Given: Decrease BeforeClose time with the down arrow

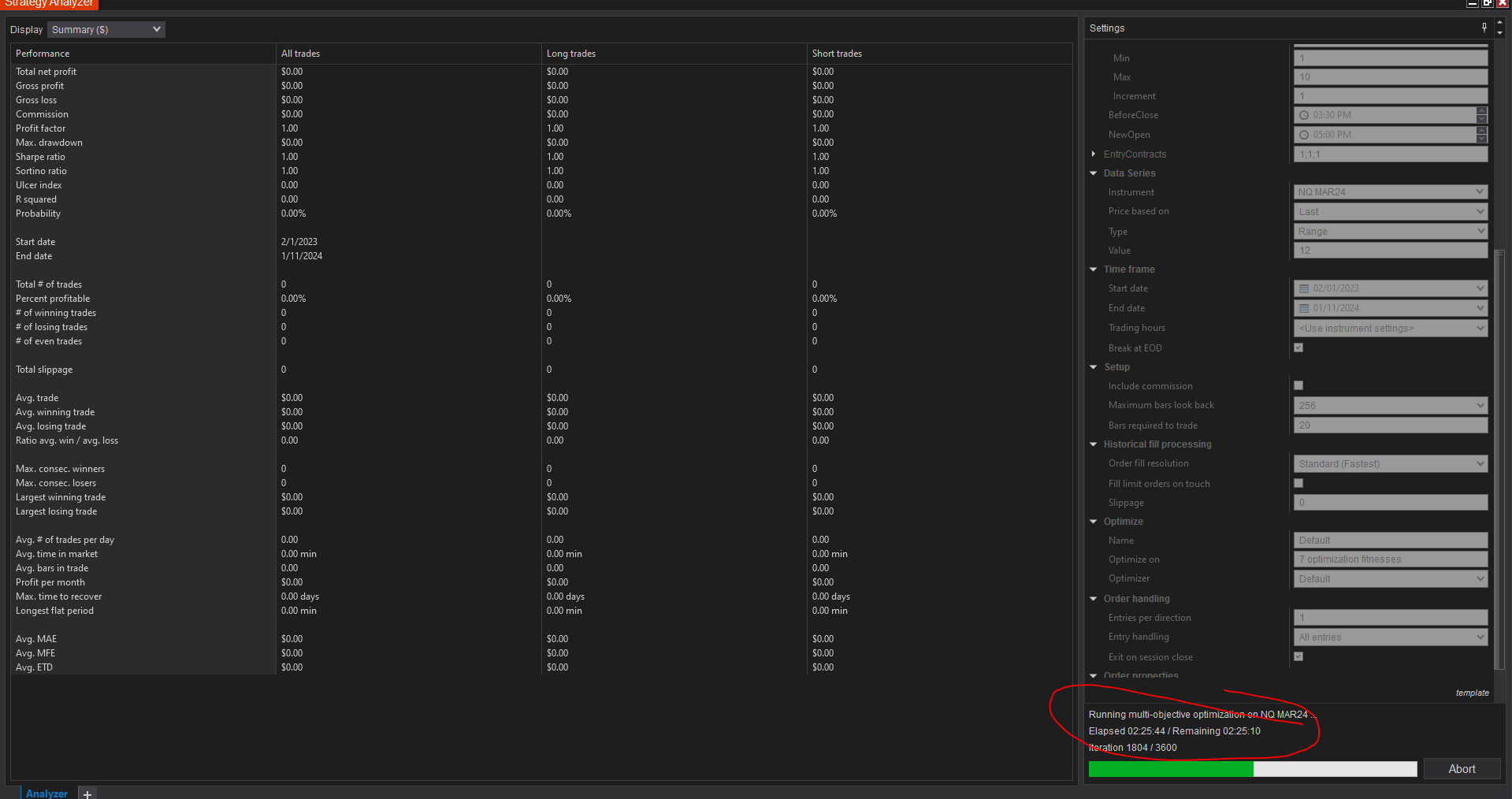Looking at the screenshot, I should point(1482,119).
